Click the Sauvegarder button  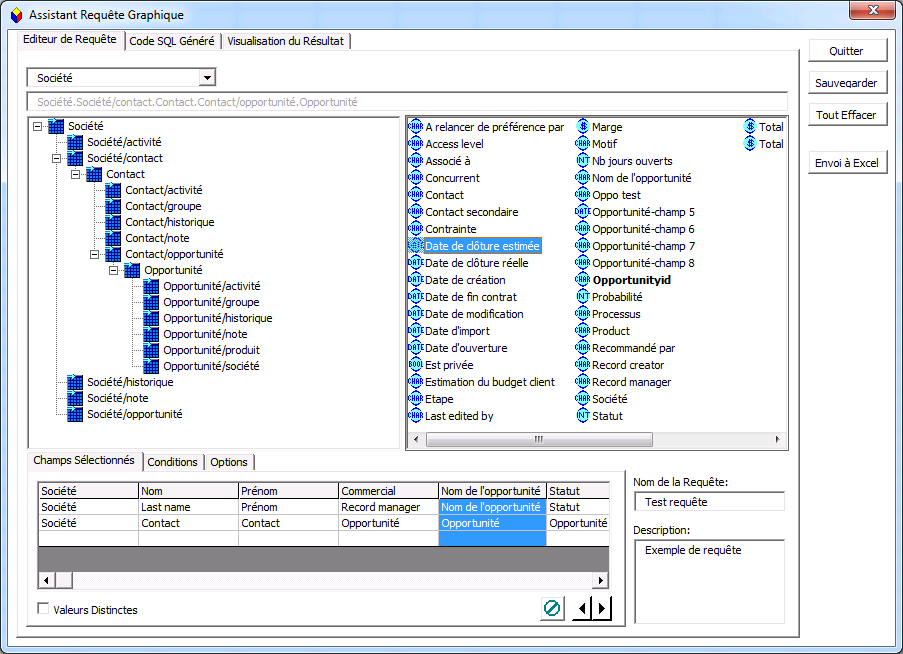847,83
